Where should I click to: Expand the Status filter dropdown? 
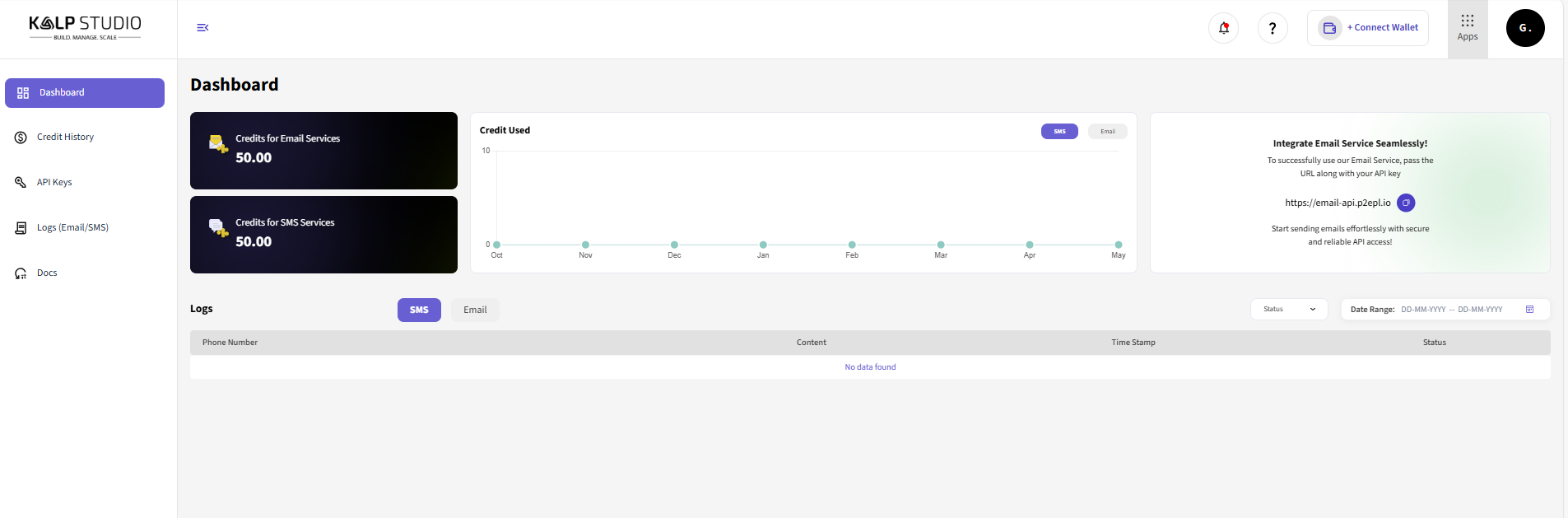pyautogui.click(x=1289, y=310)
